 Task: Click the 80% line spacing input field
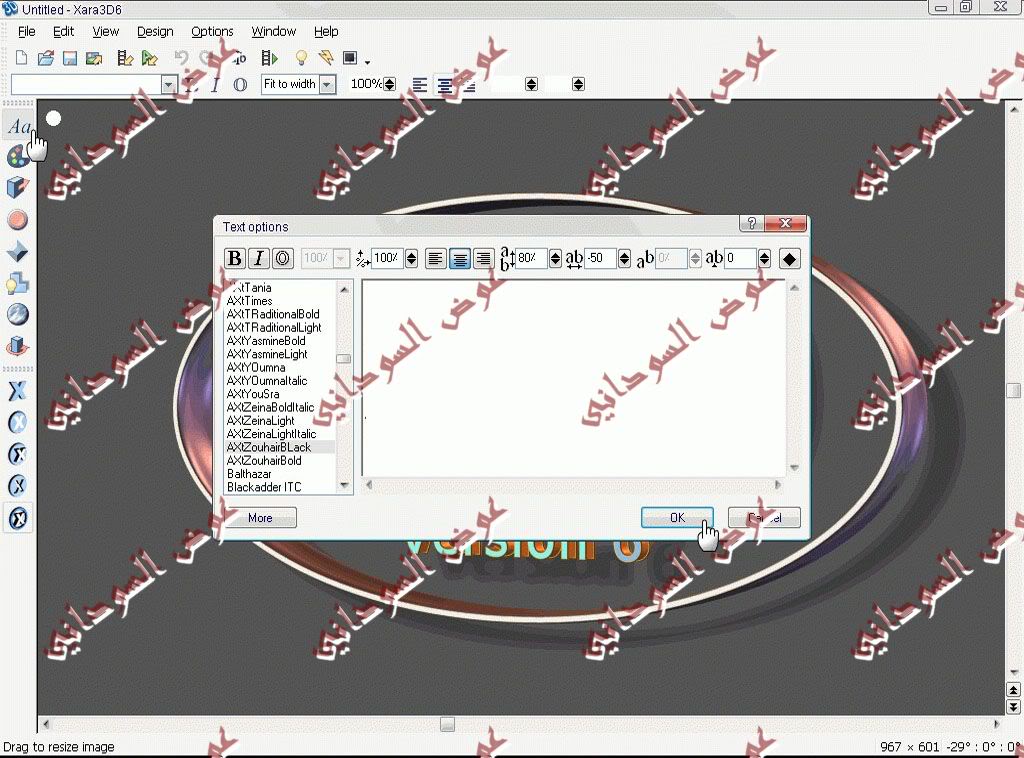532,259
